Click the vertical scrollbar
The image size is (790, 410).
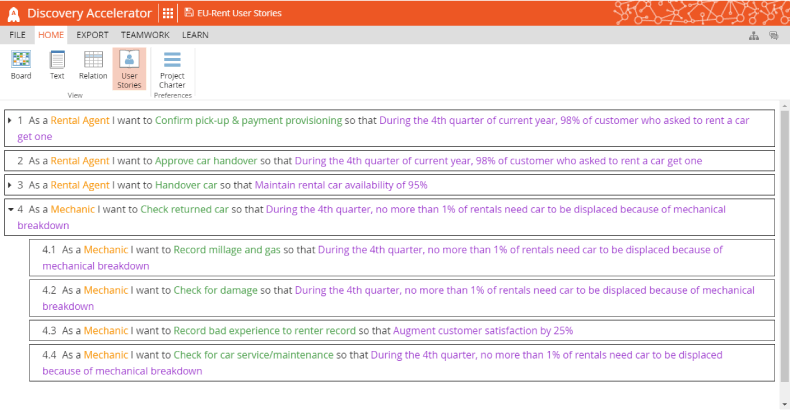[x=783, y=250]
